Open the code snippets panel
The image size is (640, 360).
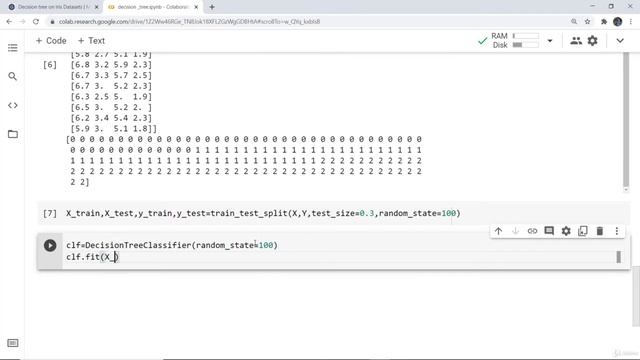tap(13, 105)
